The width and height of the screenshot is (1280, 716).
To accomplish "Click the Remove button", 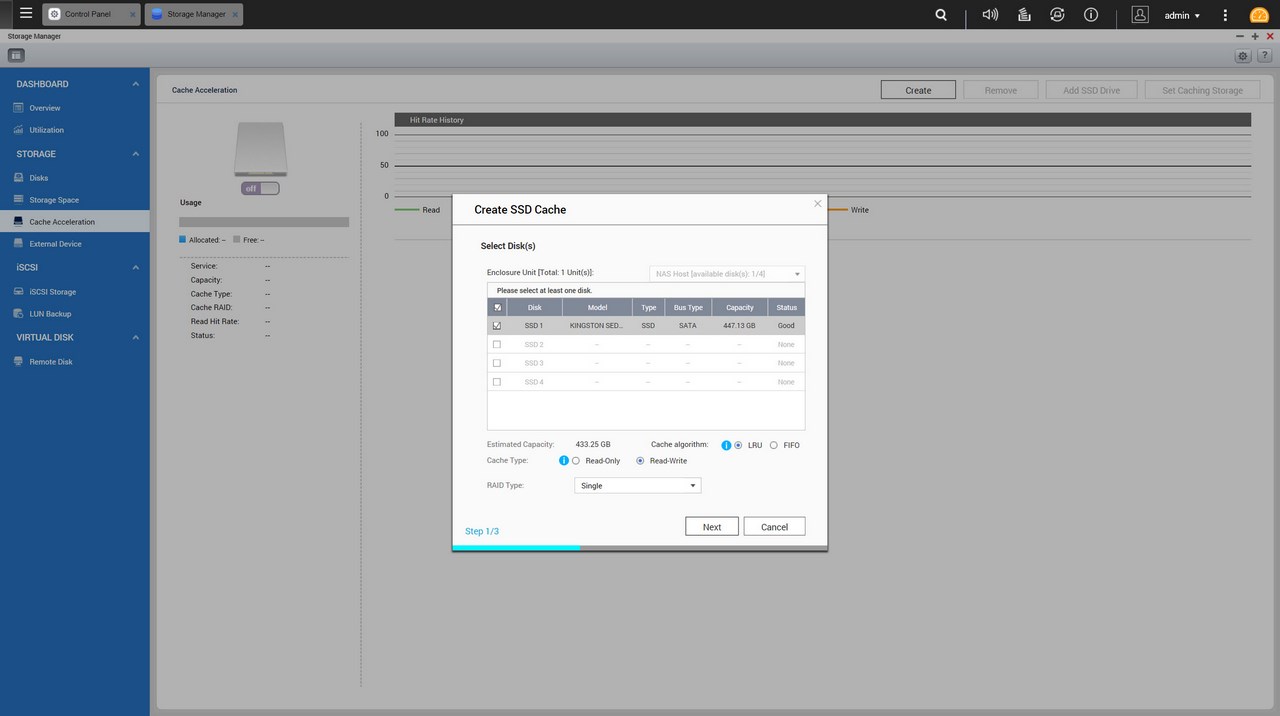I will pos(1001,90).
